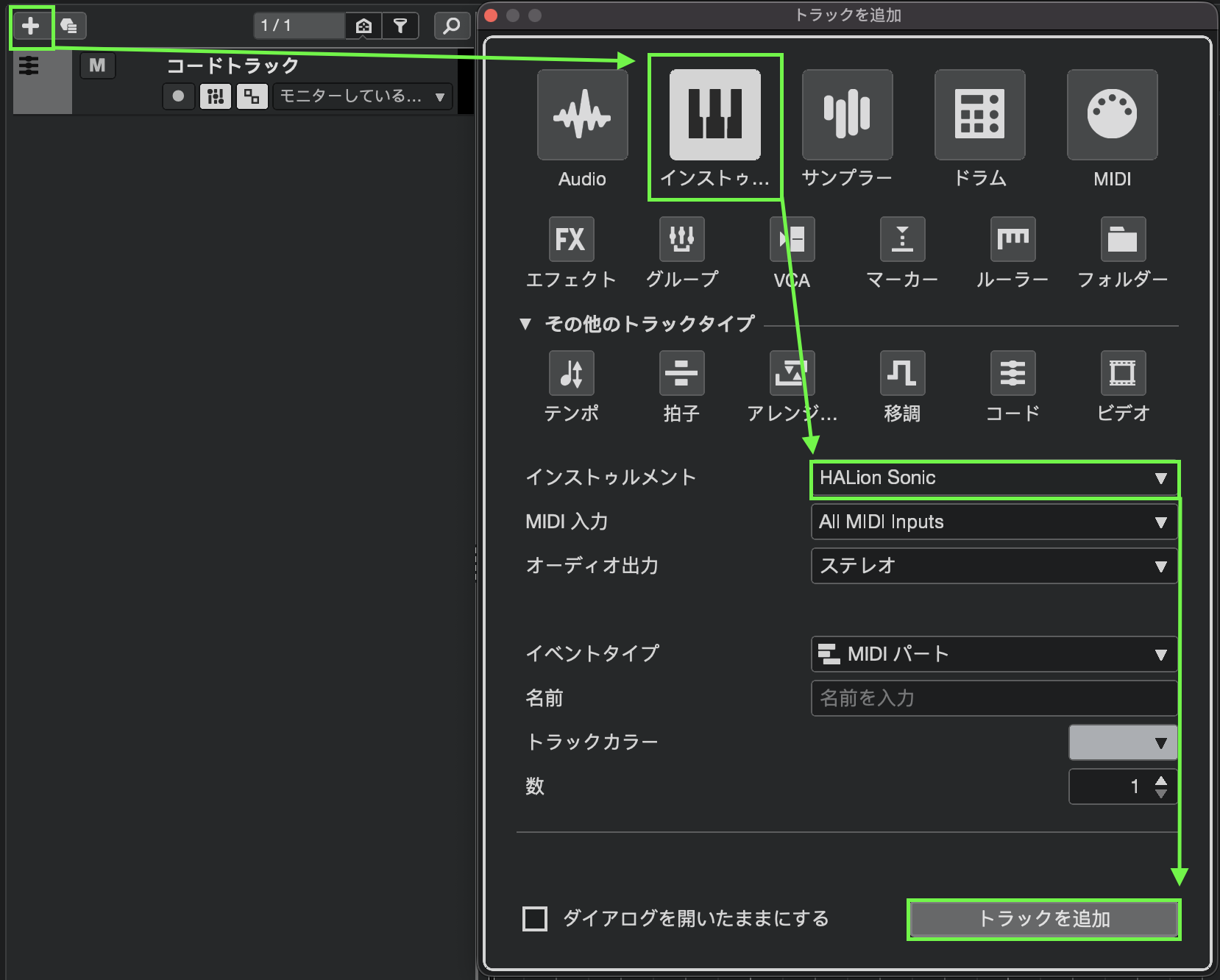Image resolution: width=1220 pixels, height=980 pixels.
Task: Select the Group track icon
Action: (681, 239)
